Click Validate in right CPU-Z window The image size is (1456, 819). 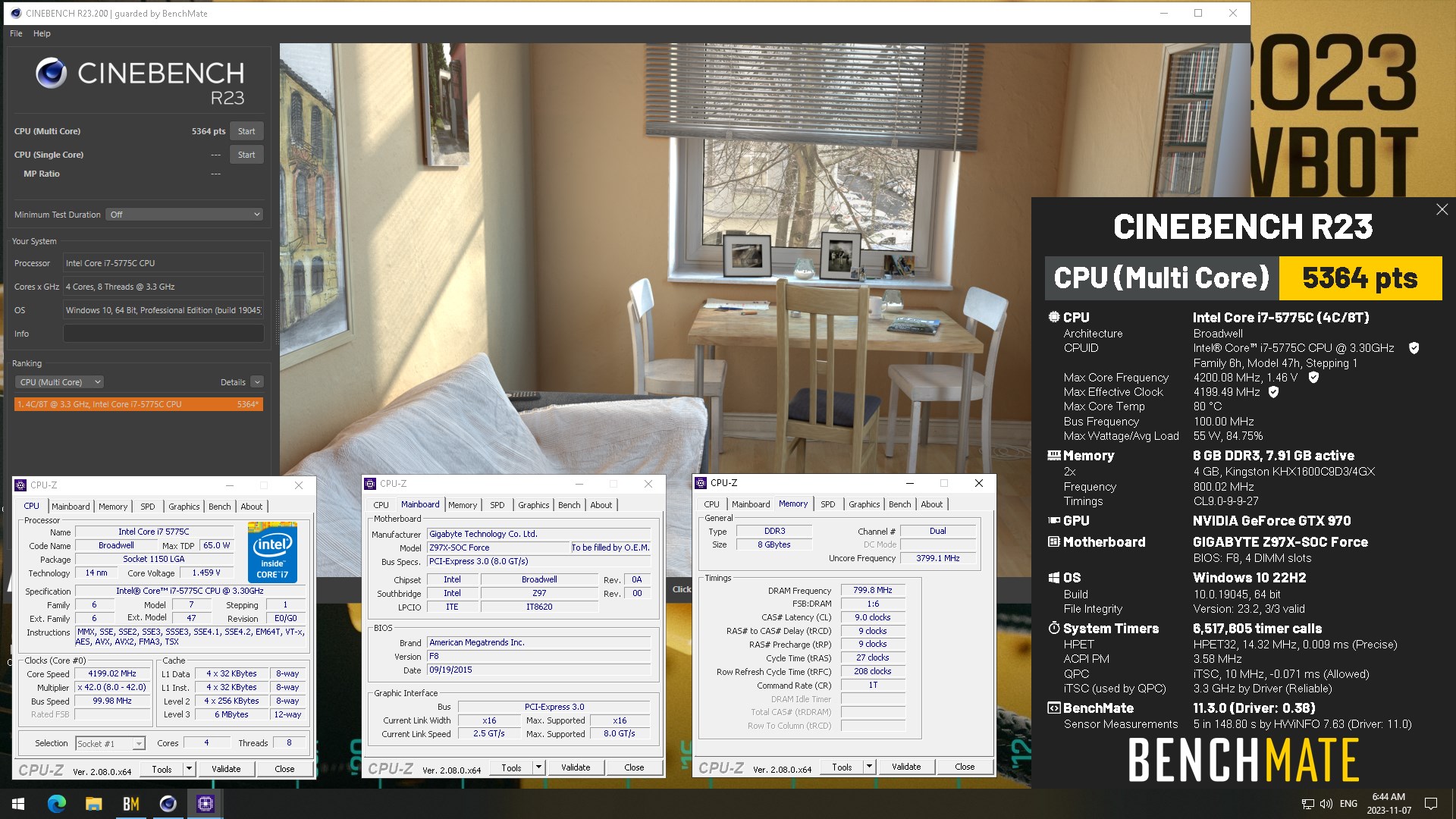click(x=906, y=767)
